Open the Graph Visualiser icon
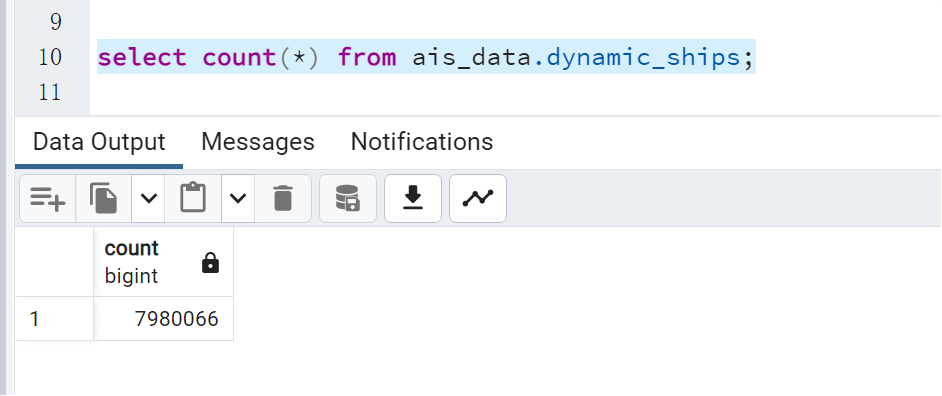942x396 pixels. 478,198
